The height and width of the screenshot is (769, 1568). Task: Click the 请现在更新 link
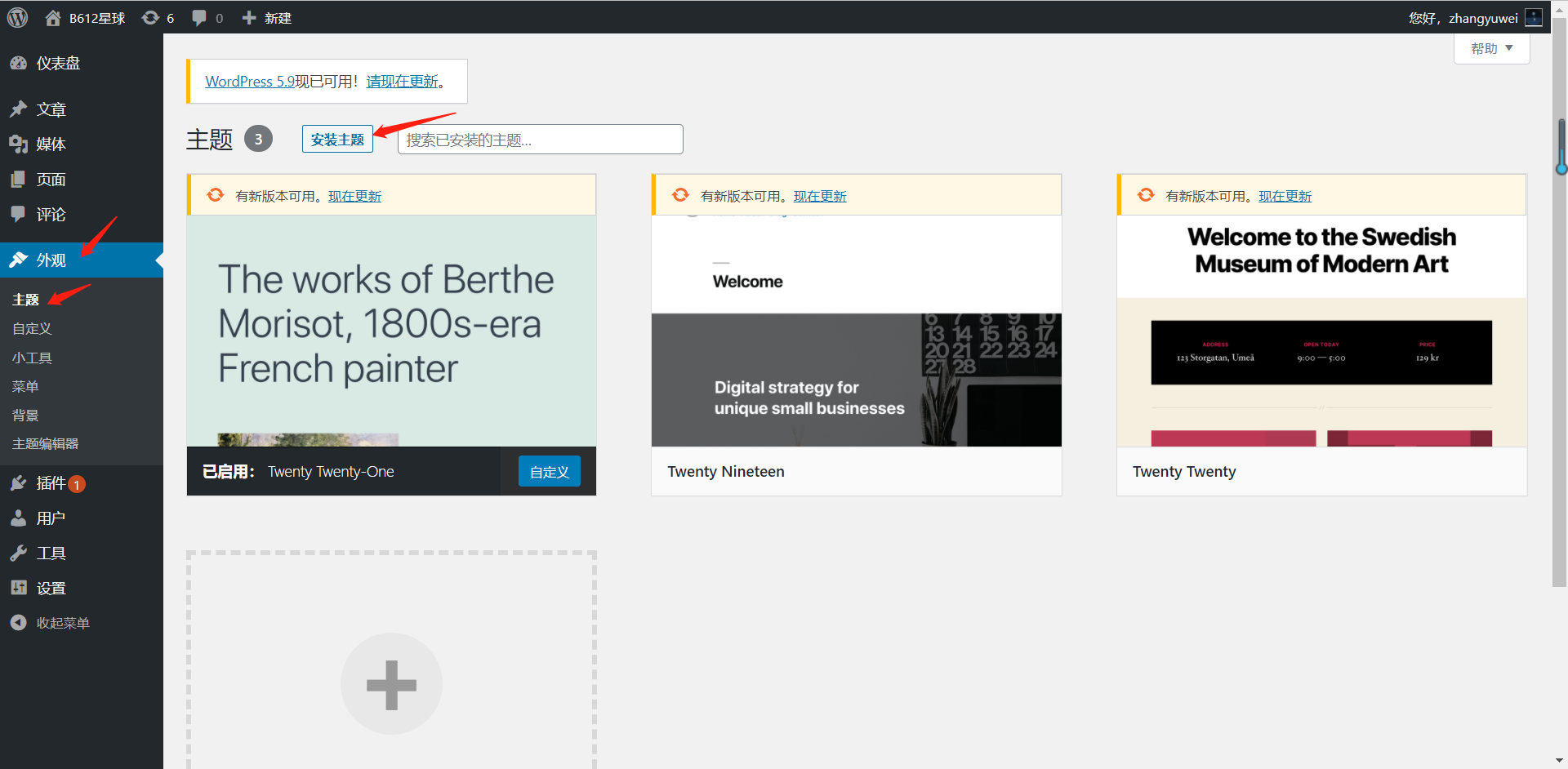403,82
